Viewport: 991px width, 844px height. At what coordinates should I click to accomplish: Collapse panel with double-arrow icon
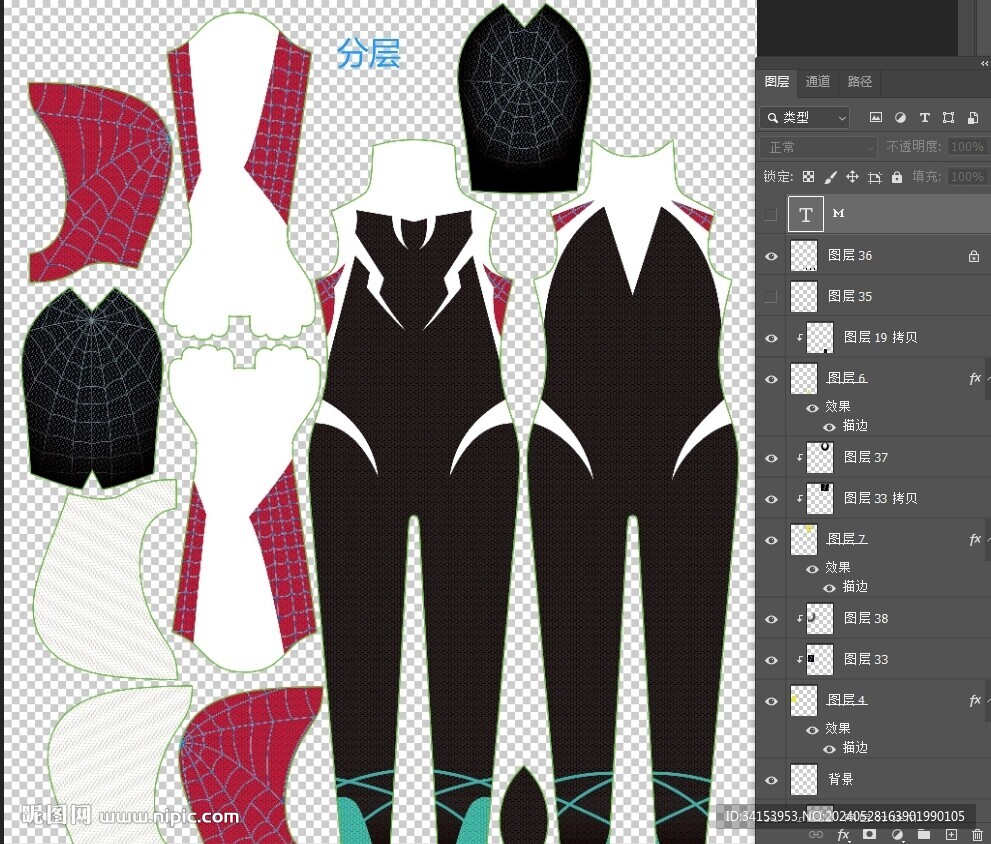click(984, 63)
